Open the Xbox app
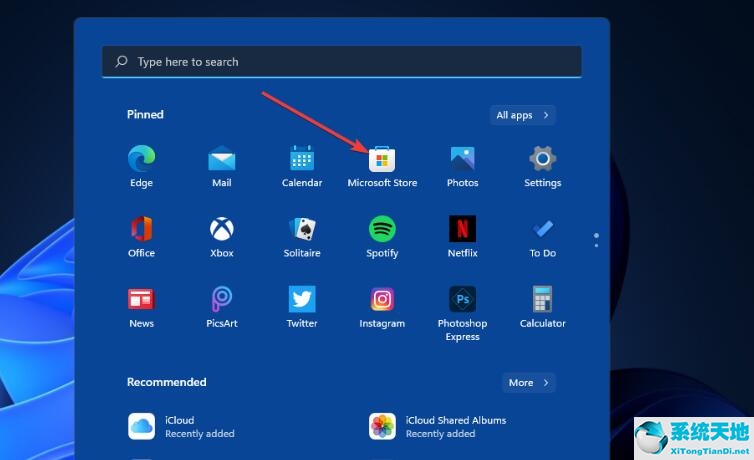The width and height of the screenshot is (754, 460). [222, 237]
